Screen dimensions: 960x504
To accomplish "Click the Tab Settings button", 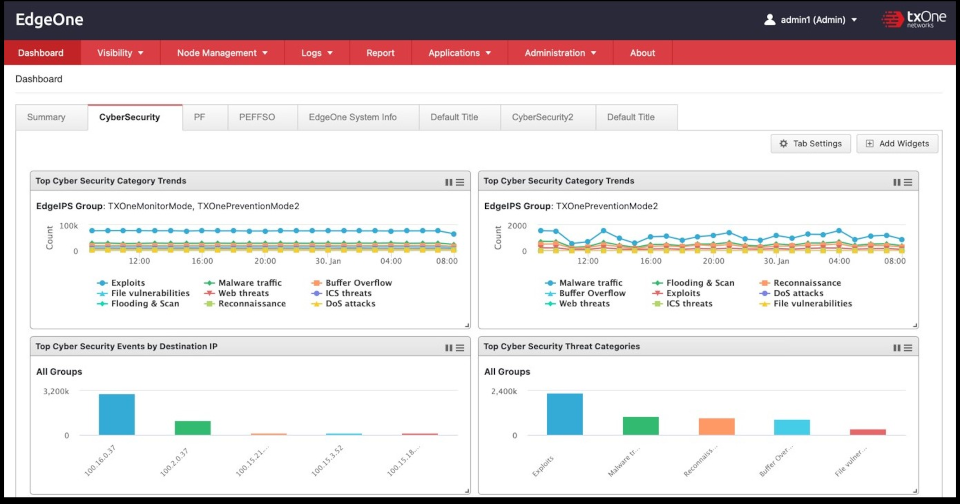I will pos(811,143).
